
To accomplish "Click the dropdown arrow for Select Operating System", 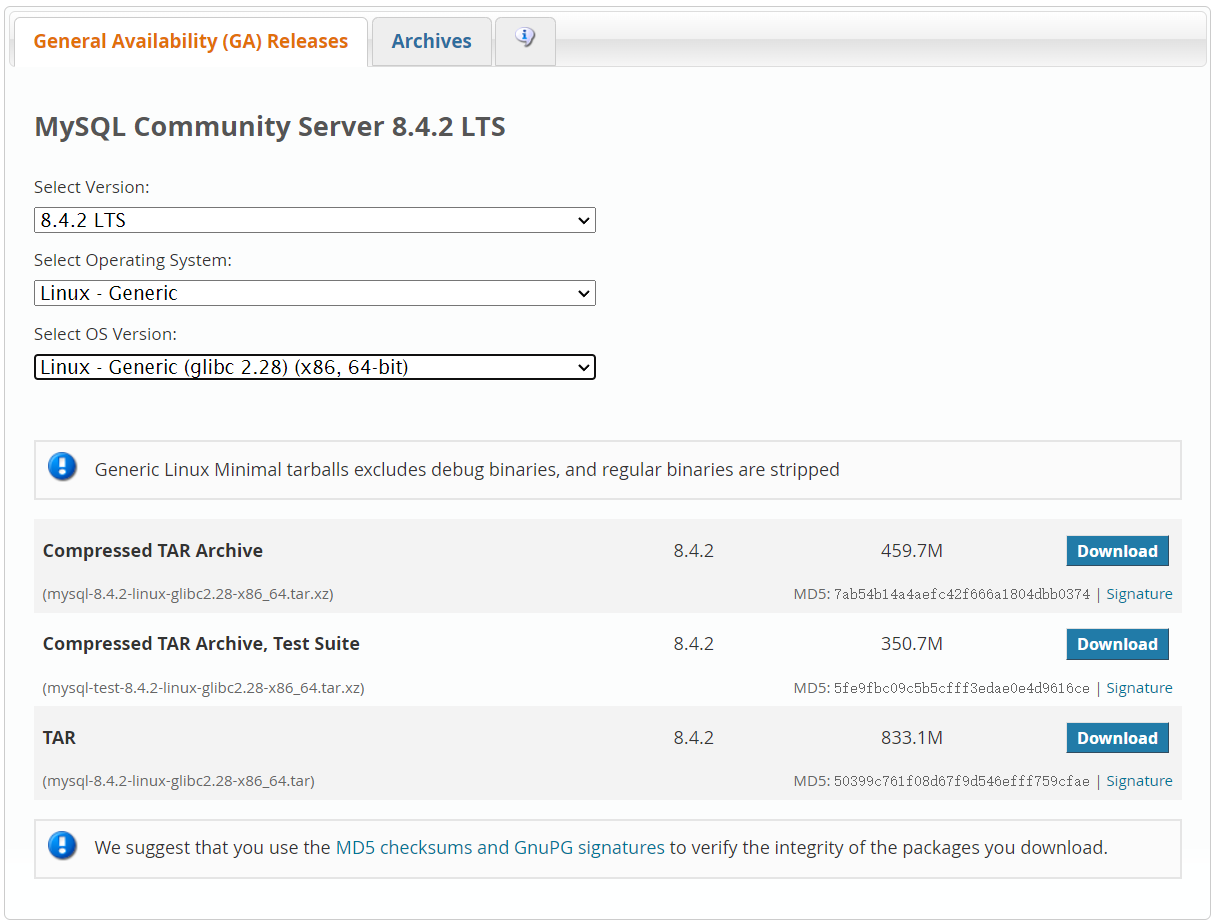I will 584,293.
